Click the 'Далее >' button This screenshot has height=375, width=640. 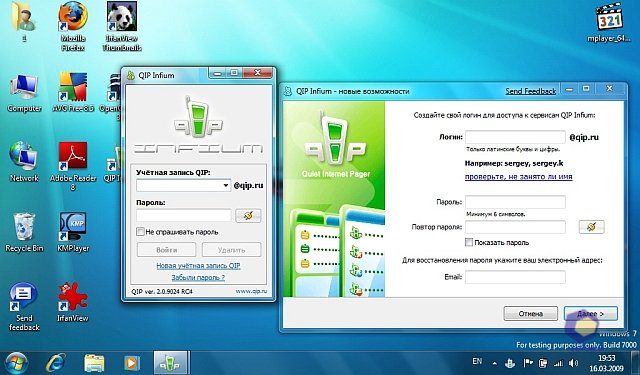tap(591, 313)
